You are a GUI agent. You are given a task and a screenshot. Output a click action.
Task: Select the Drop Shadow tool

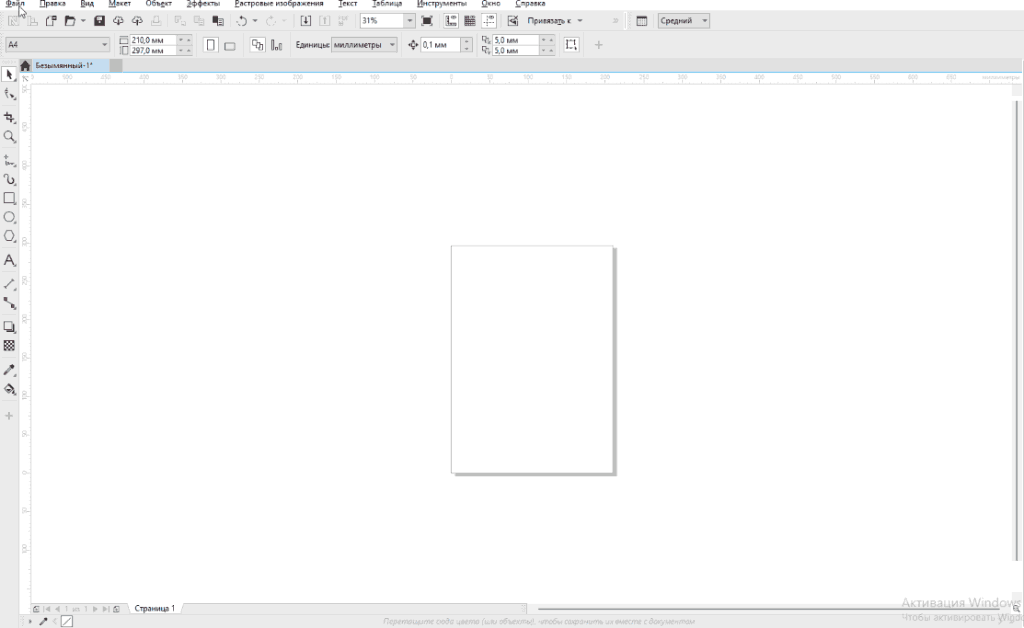9,326
